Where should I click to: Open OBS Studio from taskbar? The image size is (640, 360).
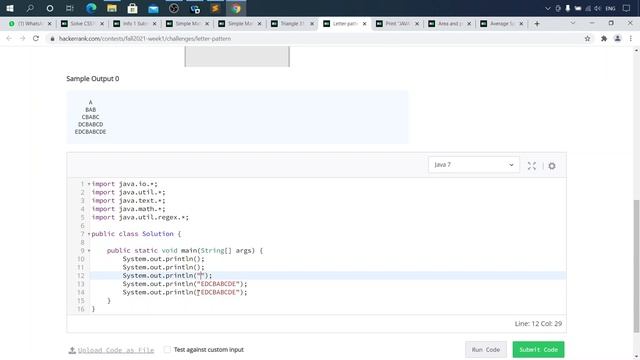pos(174,8)
